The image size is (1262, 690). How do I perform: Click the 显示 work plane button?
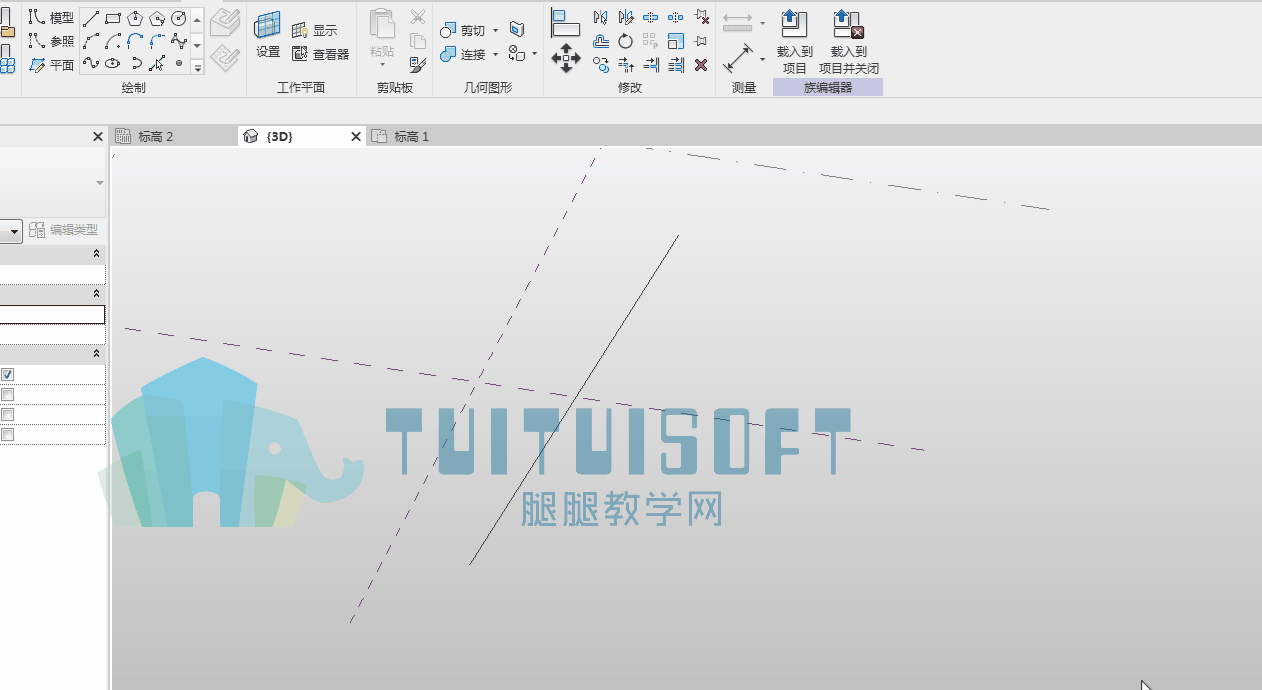coord(315,31)
